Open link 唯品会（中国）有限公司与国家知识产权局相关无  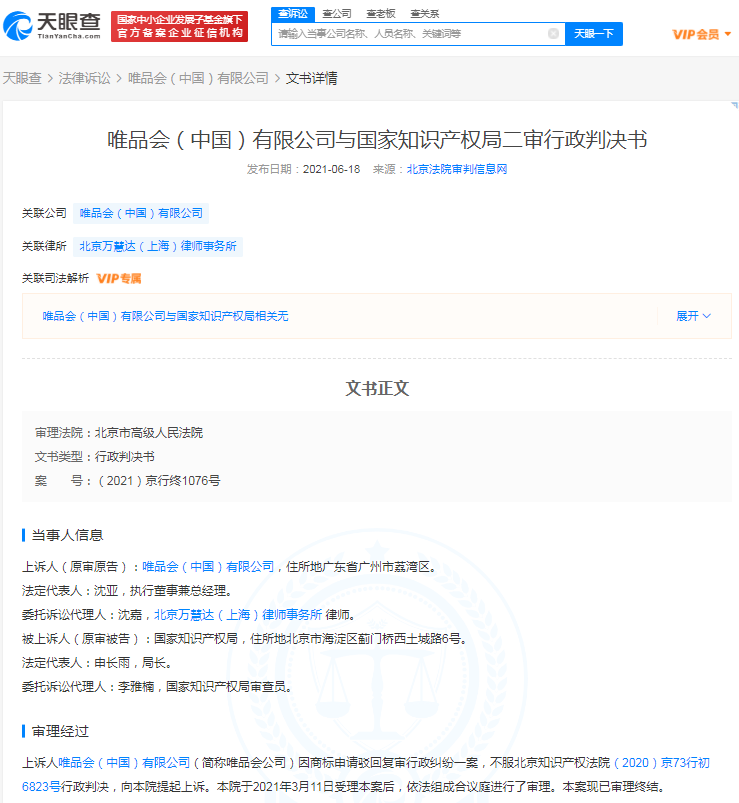click(x=165, y=316)
